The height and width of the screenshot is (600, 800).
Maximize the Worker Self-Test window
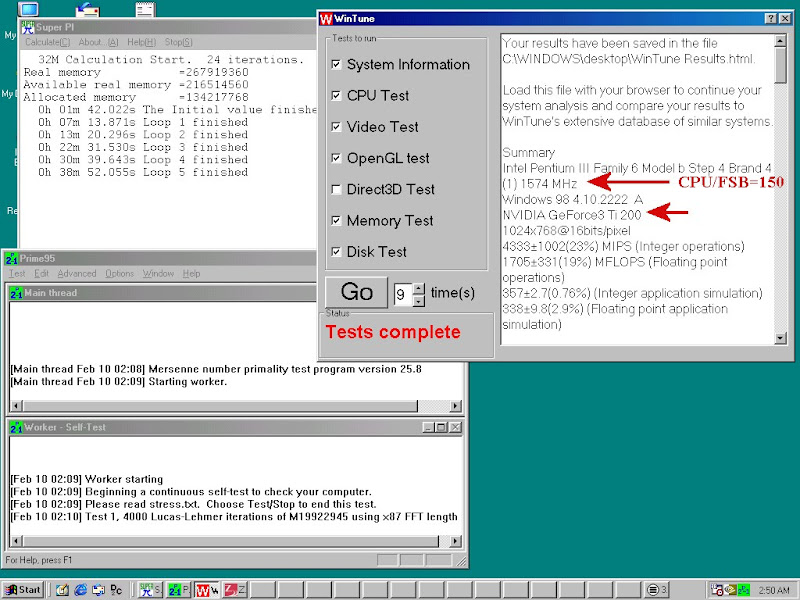pyautogui.click(x=442, y=428)
